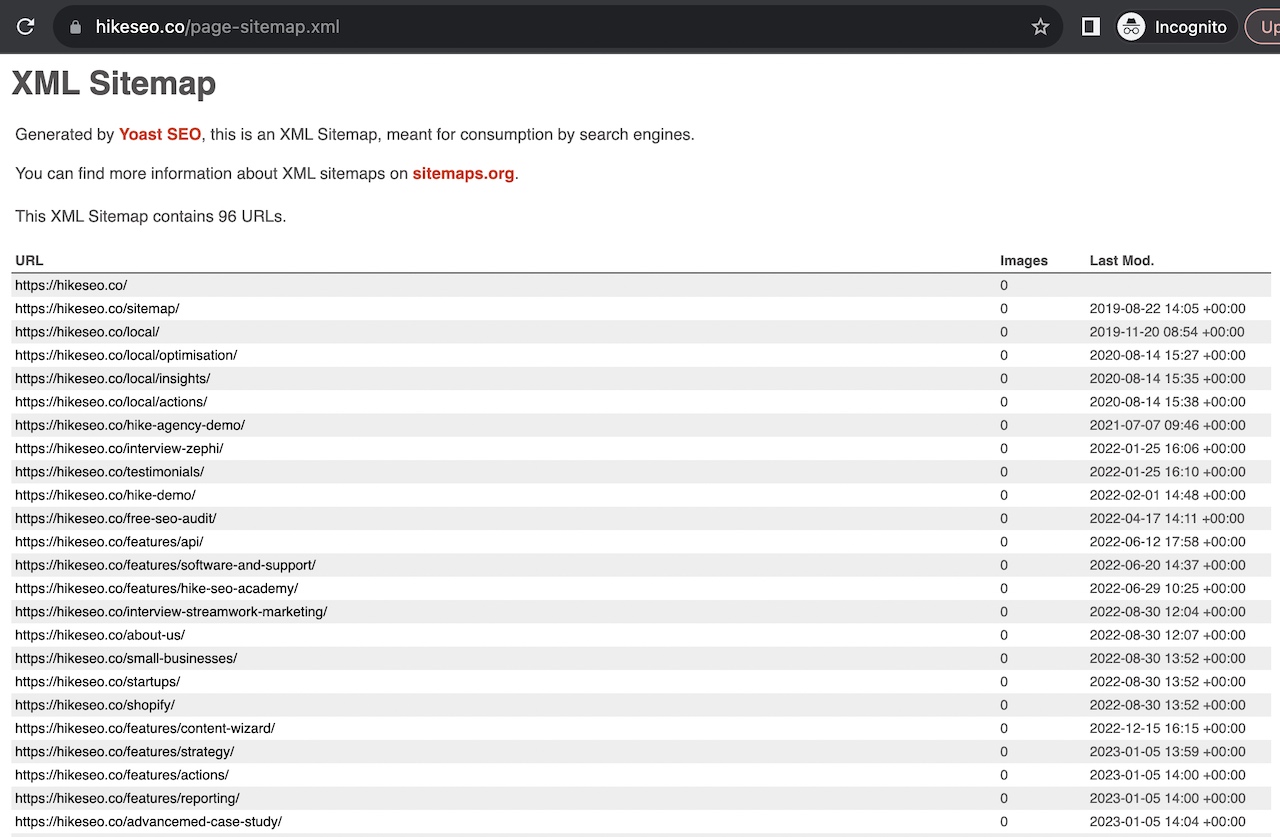Open the https://hikeseo.co/ link
Screen dimensions: 1280x837
coord(71,285)
